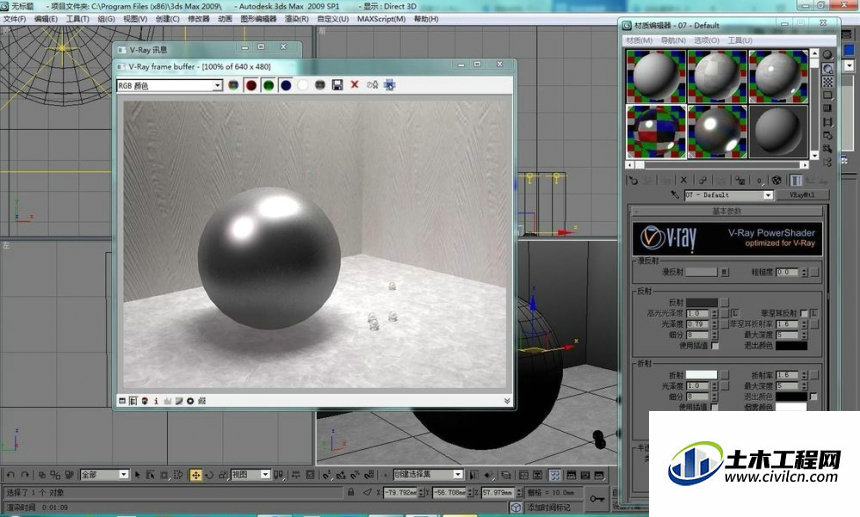The width and height of the screenshot is (860, 517).
Task: Open 材质(M) menu in Material Editor
Action: (639, 41)
